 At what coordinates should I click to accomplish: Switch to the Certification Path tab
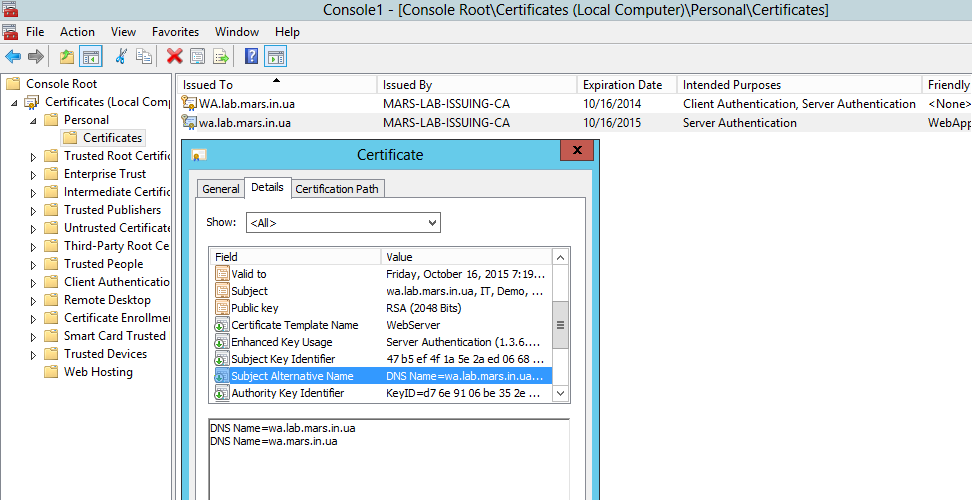point(339,189)
